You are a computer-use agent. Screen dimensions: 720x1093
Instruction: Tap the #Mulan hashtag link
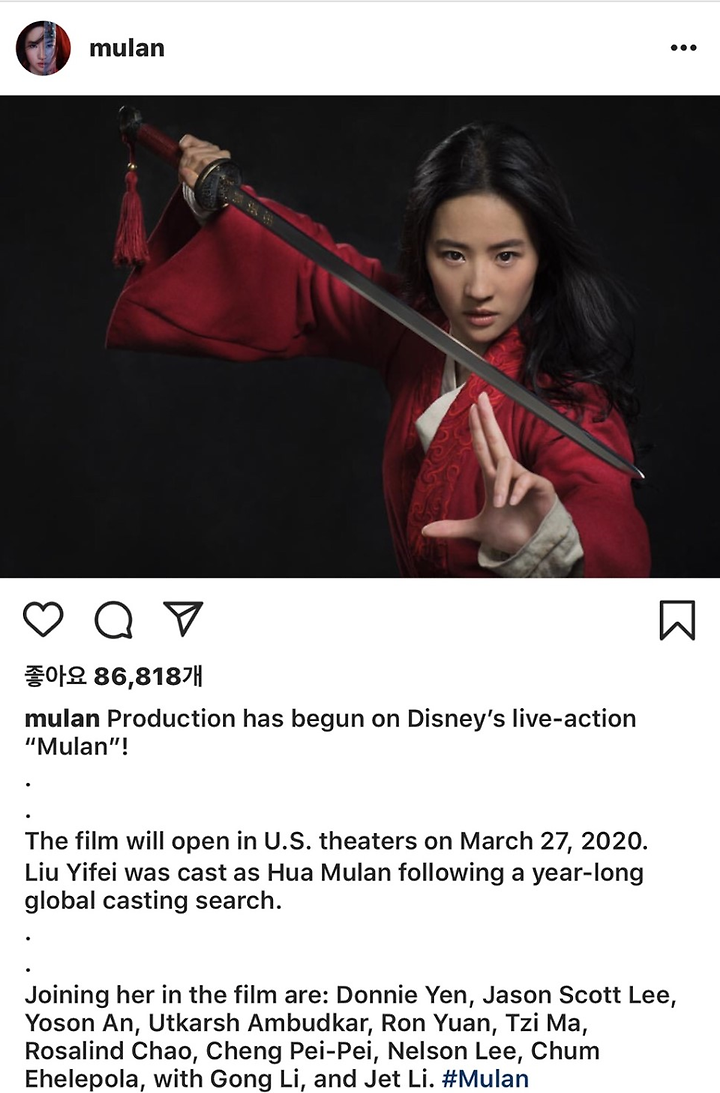tap(485, 1078)
